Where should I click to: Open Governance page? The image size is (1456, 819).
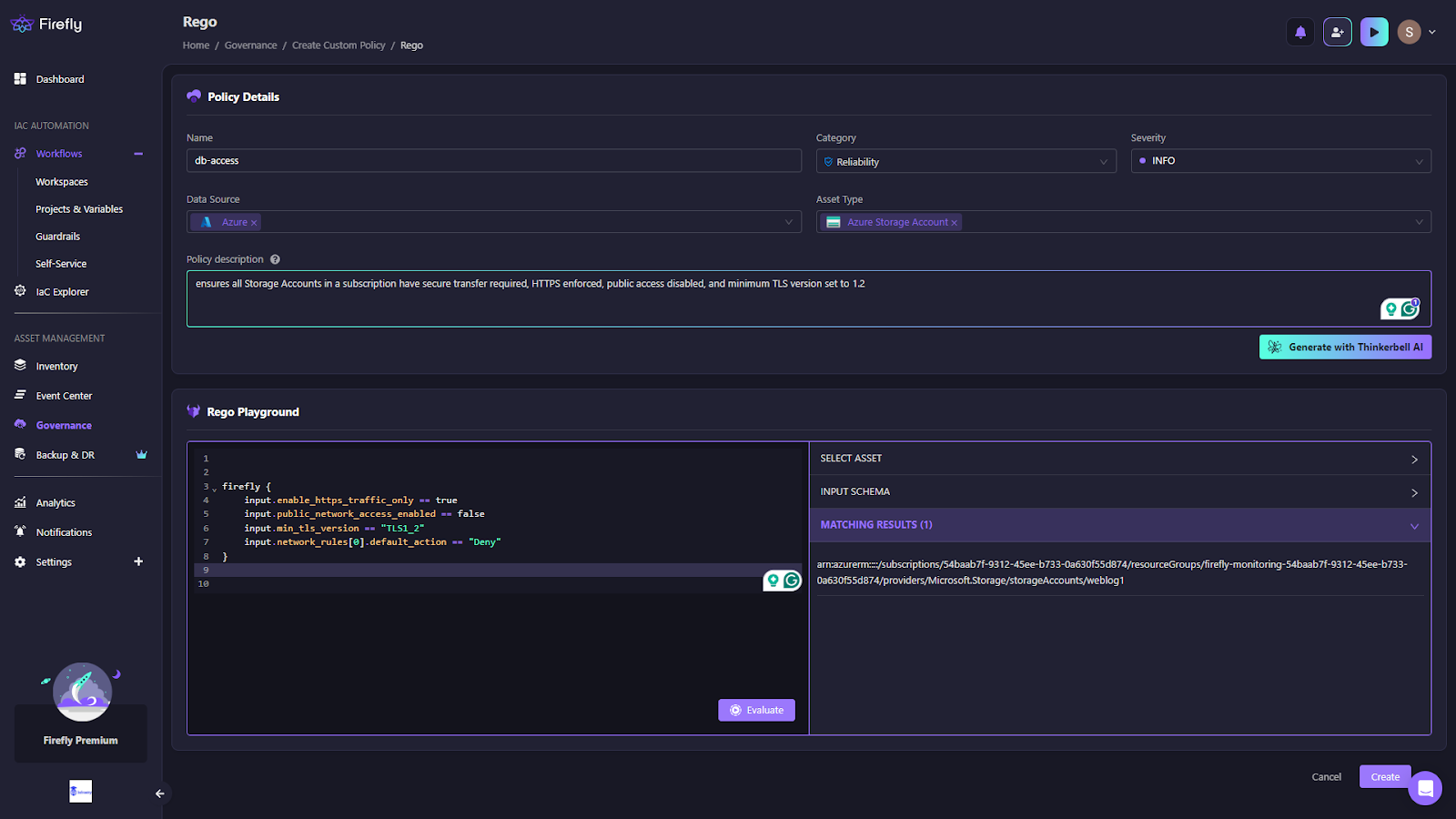(64, 426)
